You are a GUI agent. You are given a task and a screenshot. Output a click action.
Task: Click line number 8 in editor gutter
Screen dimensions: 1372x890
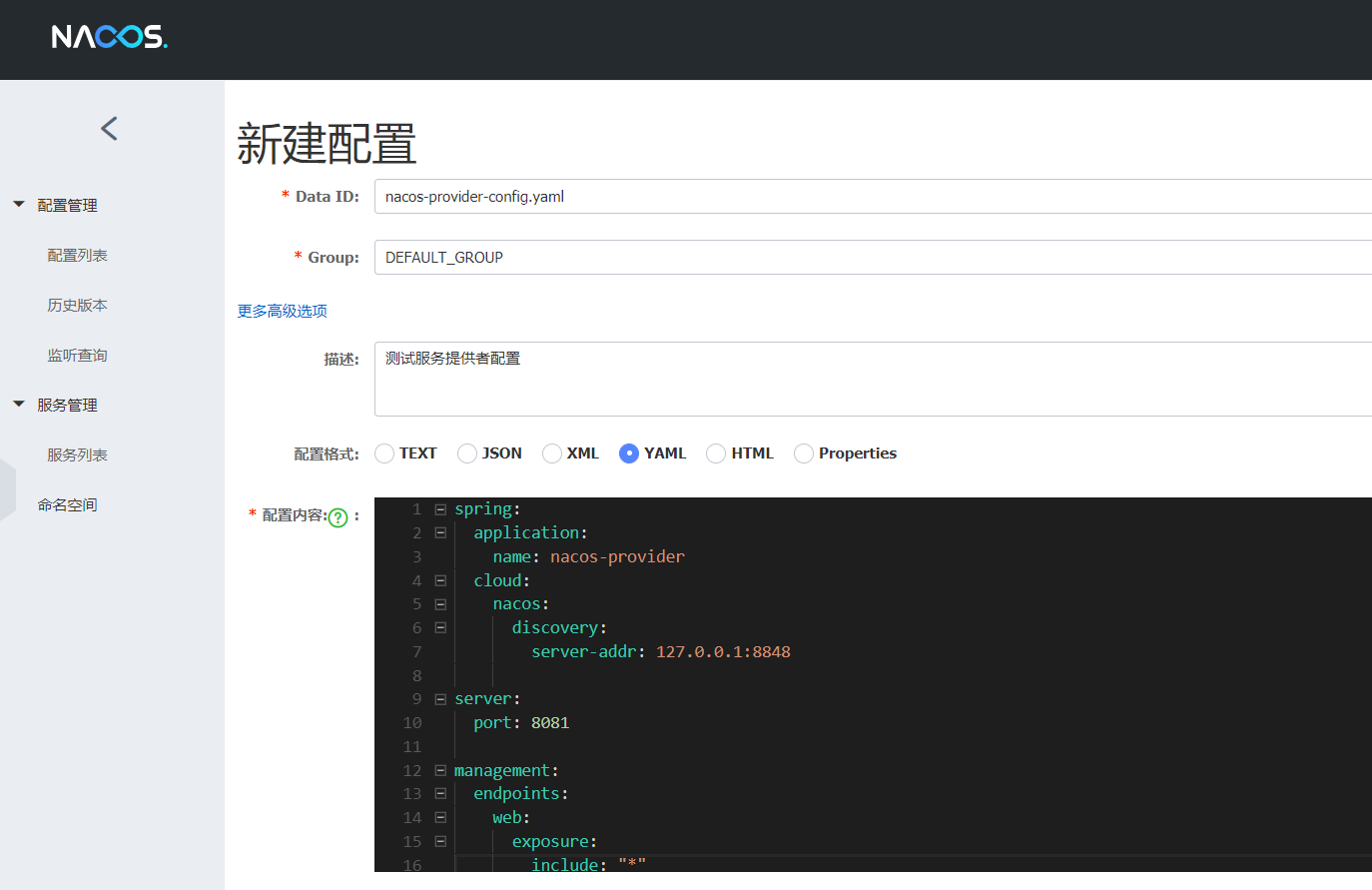(417, 675)
